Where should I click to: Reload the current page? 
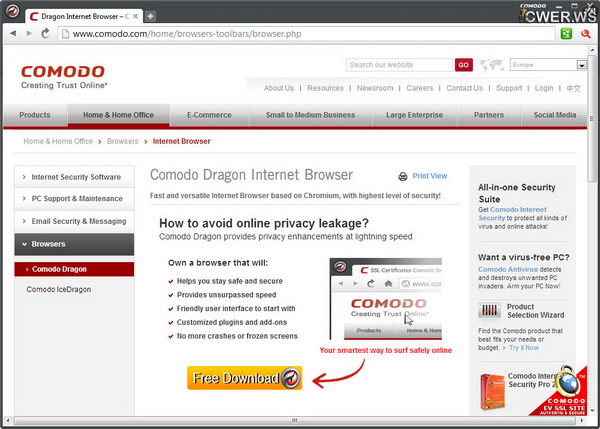[46, 33]
